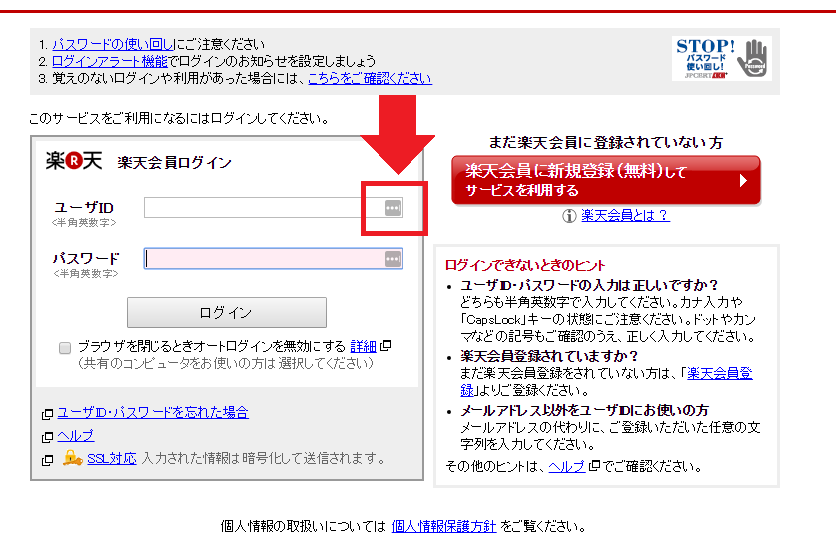Open 楽天会員登録 link in hints panel
This screenshot has height=537, width=836.
(720, 373)
